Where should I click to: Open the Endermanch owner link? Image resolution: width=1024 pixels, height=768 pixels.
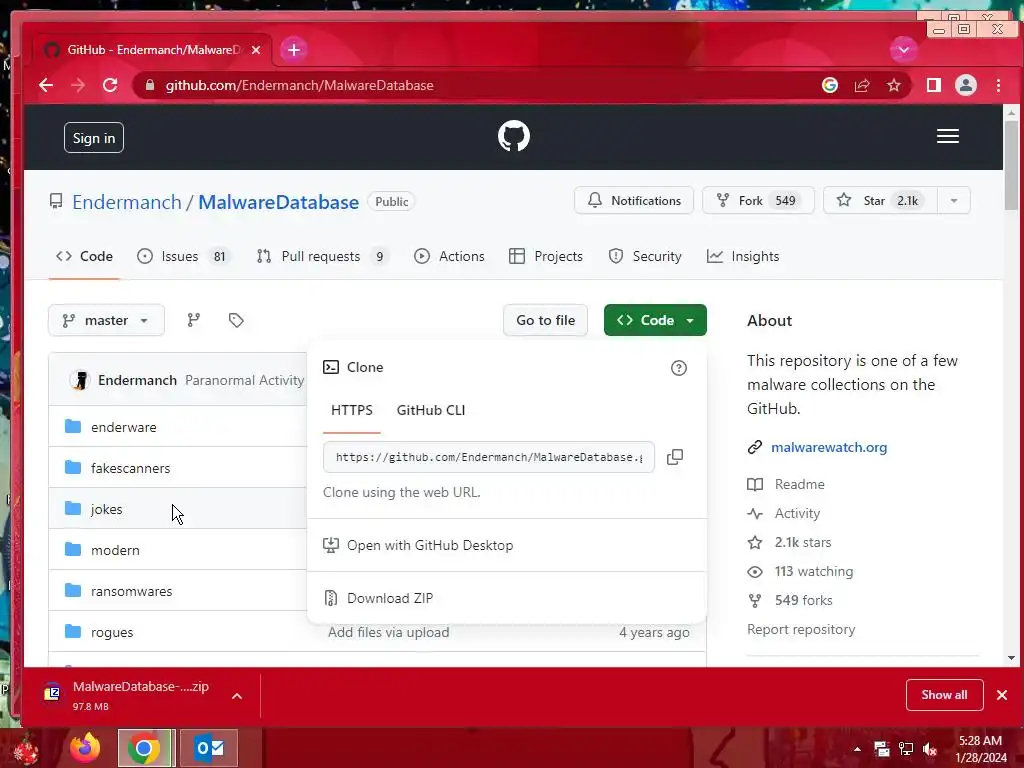coord(127,202)
